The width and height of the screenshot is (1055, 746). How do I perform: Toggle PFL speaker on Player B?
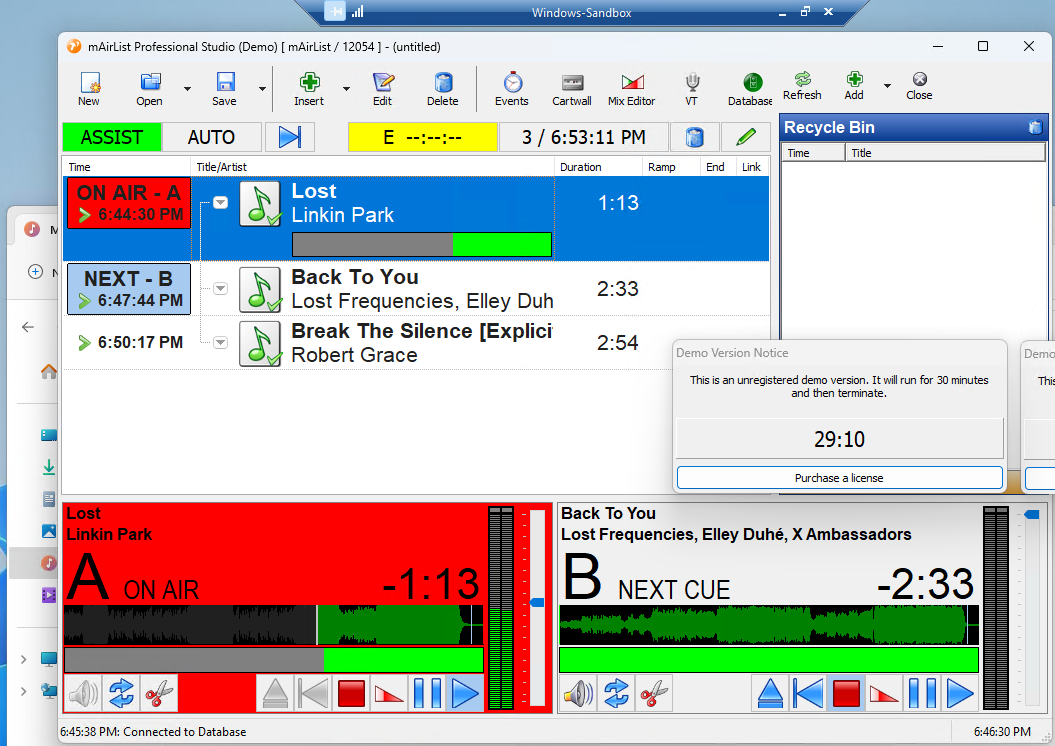[x=579, y=693]
